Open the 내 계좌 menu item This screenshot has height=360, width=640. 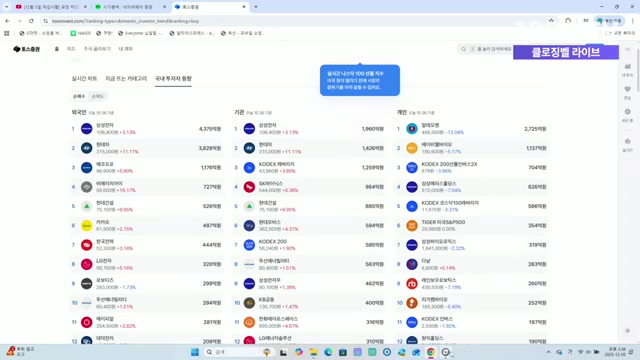(125, 49)
